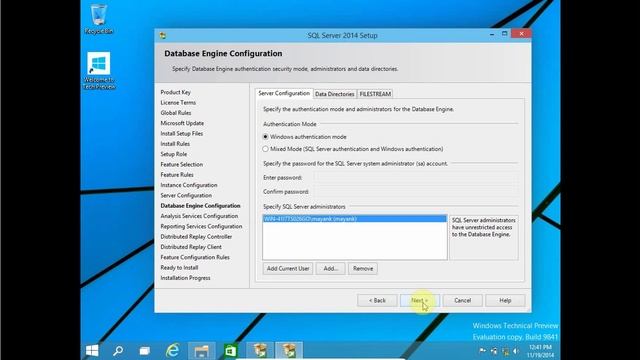Open the FILESTREAM tab
The image size is (640, 360).
(x=375, y=94)
